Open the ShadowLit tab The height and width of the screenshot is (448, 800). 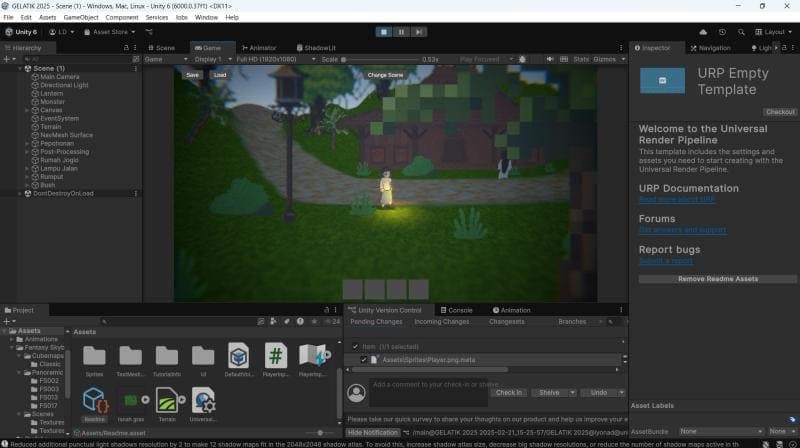(x=316, y=47)
